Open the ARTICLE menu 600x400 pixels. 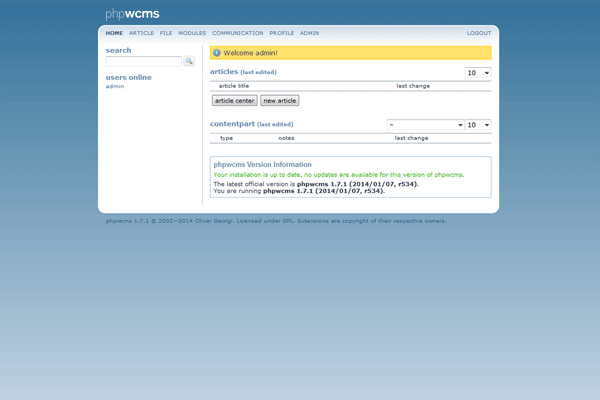(x=141, y=33)
